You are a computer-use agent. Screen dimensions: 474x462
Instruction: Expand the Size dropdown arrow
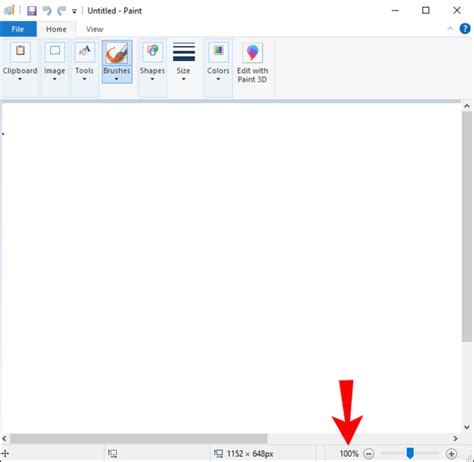coord(184,79)
